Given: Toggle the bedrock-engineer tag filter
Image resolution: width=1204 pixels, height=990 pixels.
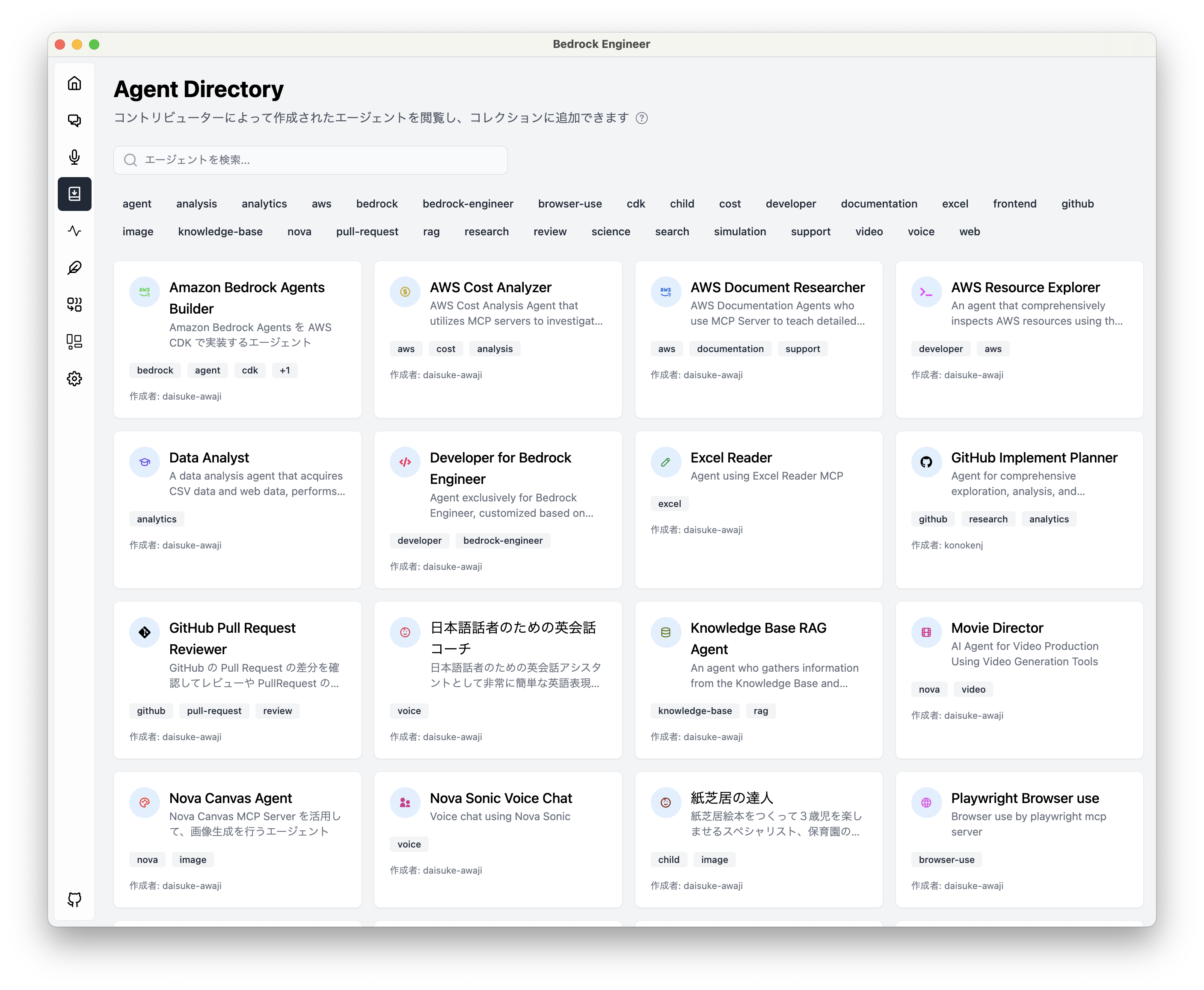Looking at the screenshot, I should (x=468, y=204).
